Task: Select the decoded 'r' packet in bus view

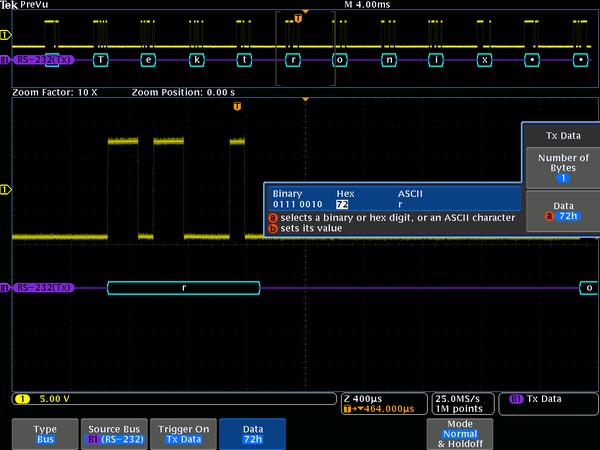Action: [183, 288]
